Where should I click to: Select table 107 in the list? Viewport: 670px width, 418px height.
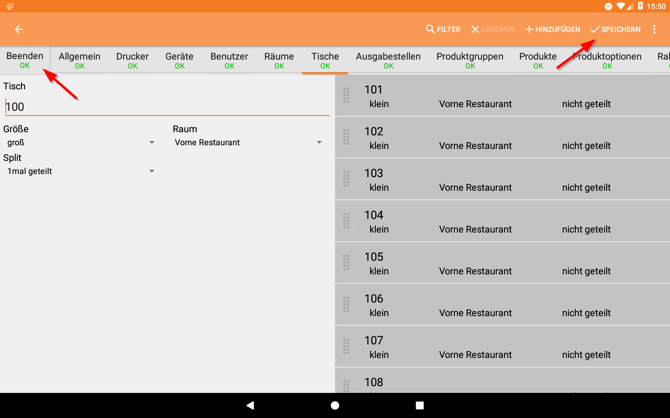click(500, 346)
